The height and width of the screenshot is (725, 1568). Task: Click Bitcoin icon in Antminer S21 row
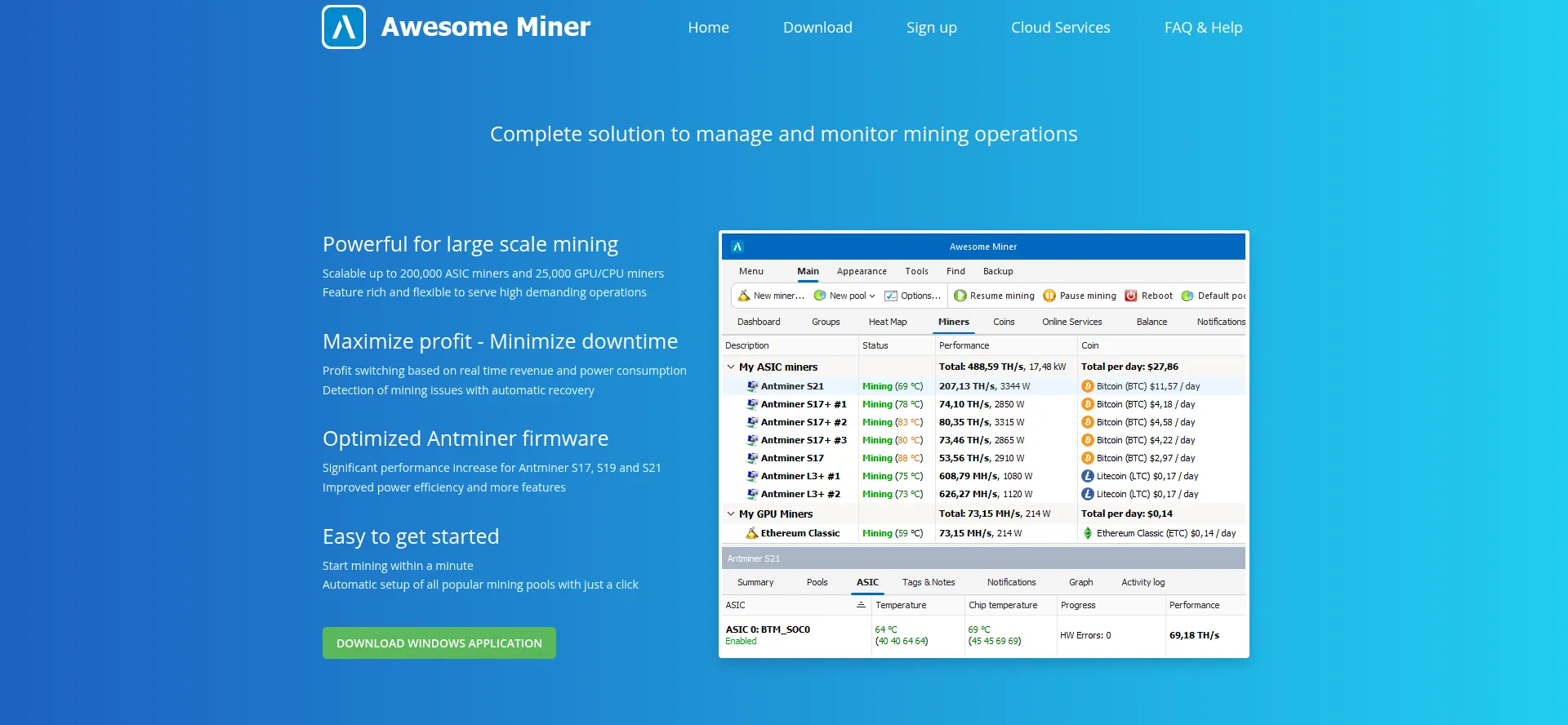pos(1088,386)
